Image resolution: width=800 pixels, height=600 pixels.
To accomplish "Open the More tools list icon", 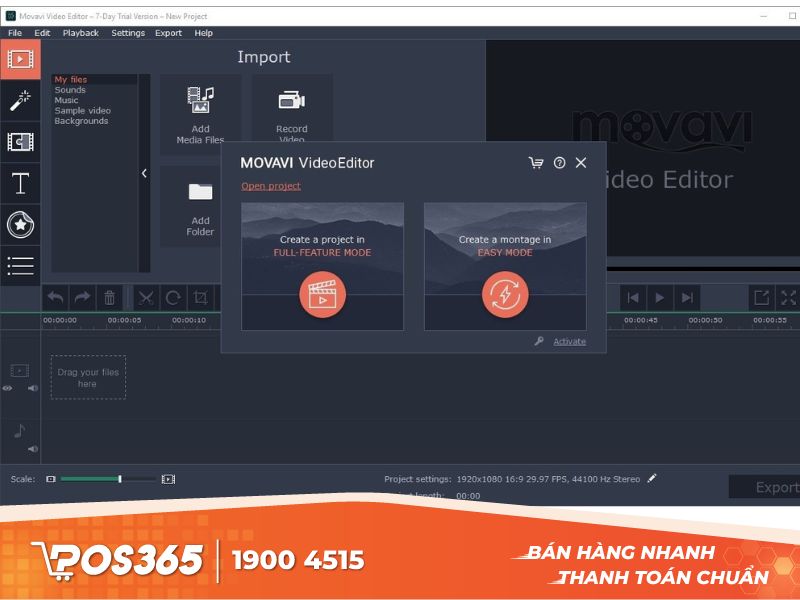I will [20, 266].
